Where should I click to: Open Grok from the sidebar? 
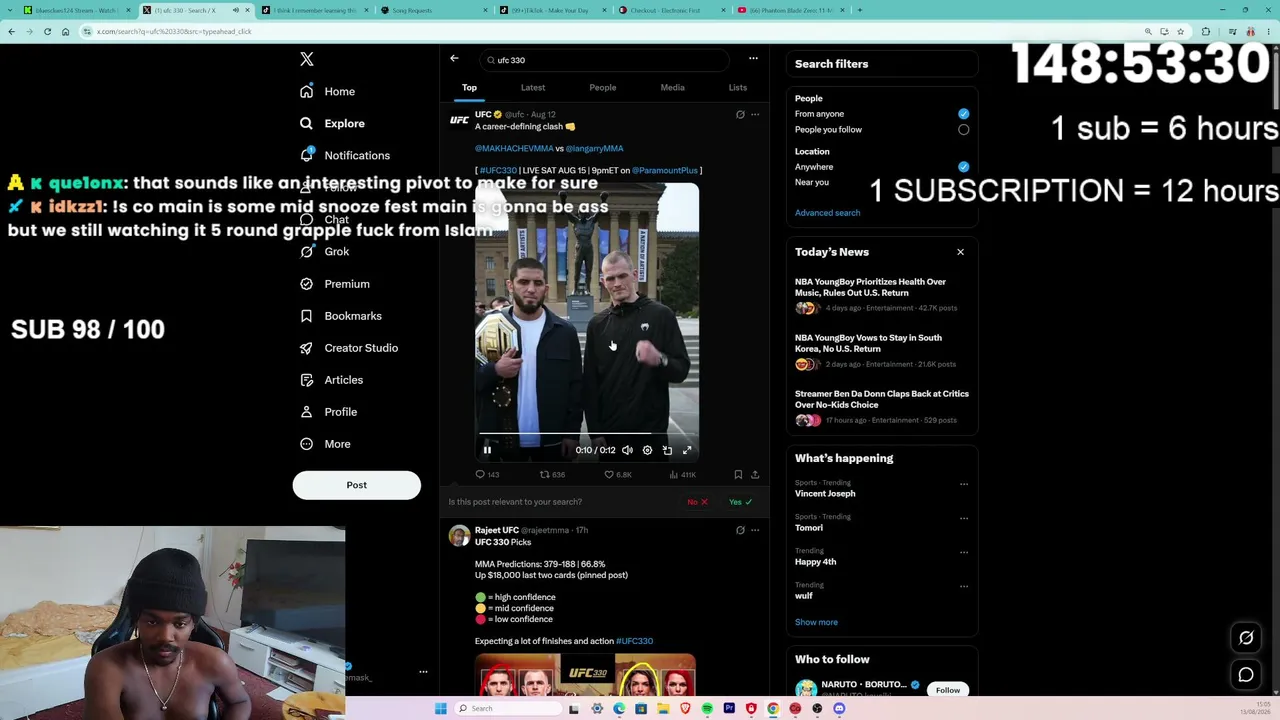pyautogui.click(x=324, y=252)
